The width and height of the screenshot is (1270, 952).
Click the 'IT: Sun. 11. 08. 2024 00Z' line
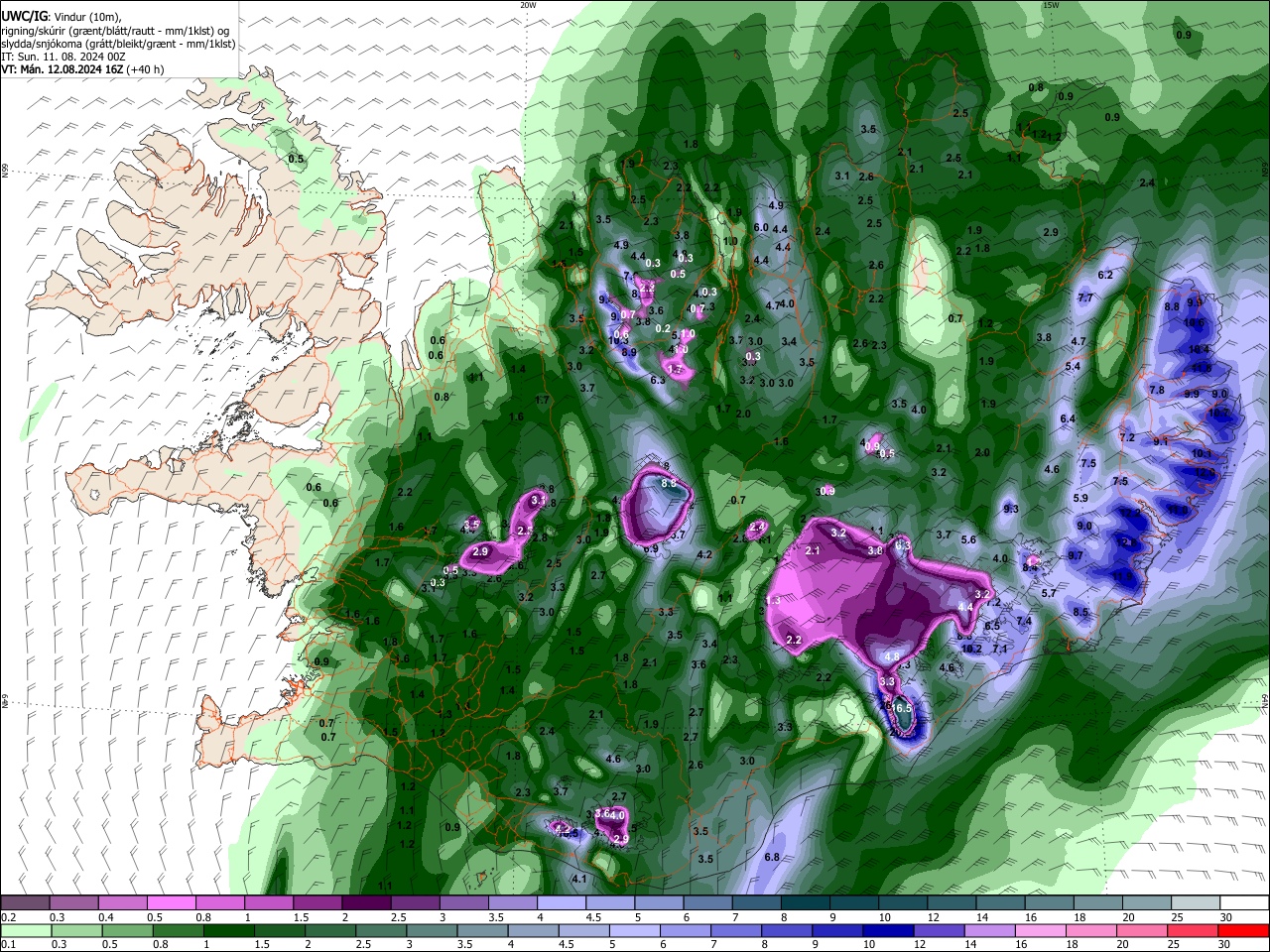(63, 57)
